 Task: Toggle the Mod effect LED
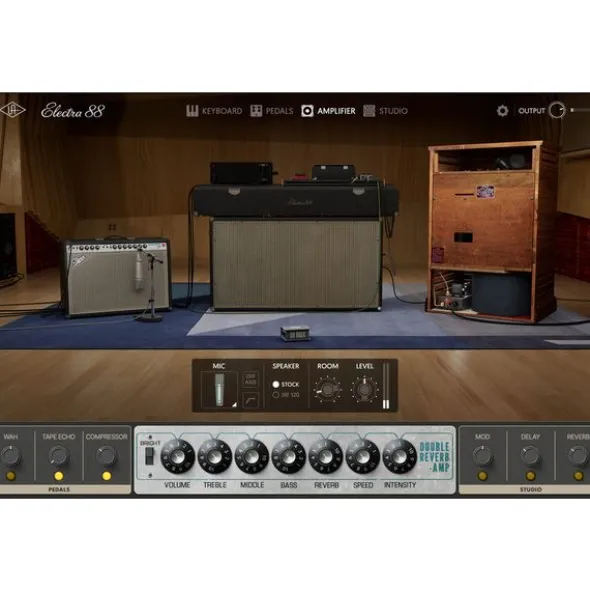click(482, 476)
